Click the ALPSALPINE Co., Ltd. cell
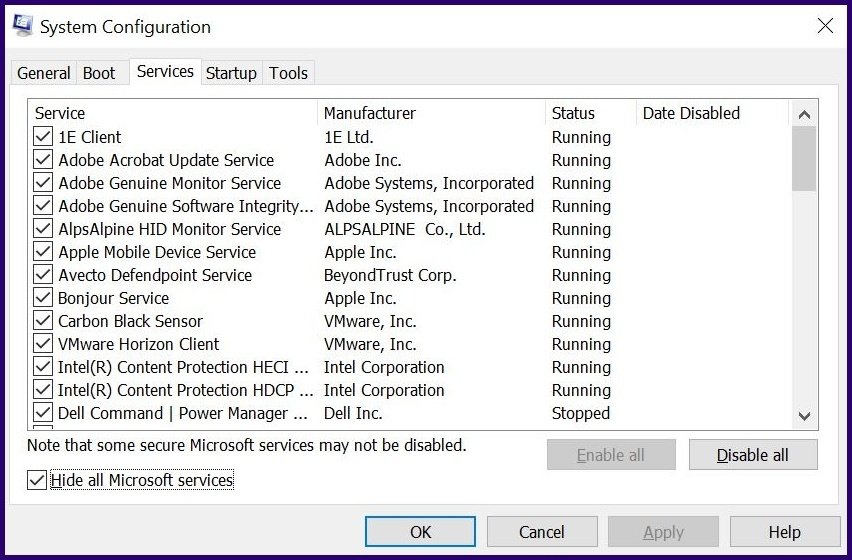The image size is (852, 560). (x=405, y=229)
